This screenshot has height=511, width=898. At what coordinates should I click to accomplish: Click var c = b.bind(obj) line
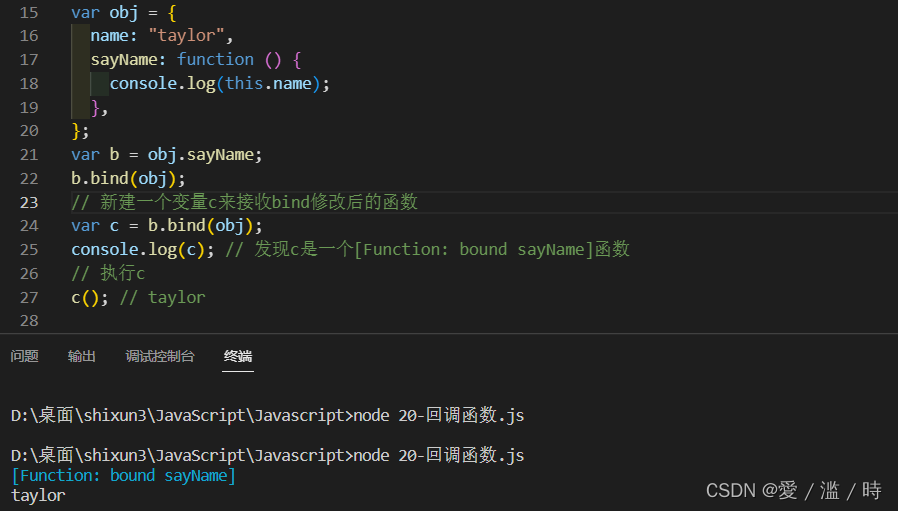click(x=167, y=226)
